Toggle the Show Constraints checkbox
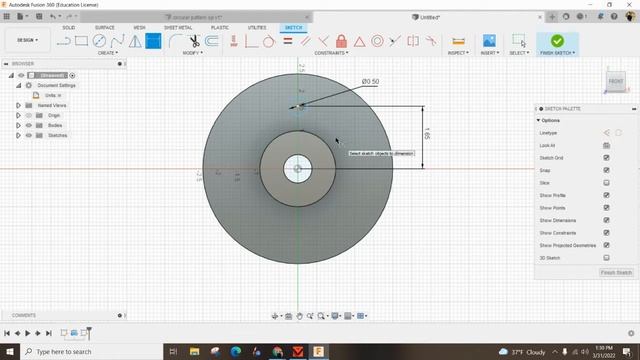Image resolution: width=640 pixels, height=360 pixels. [607, 233]
